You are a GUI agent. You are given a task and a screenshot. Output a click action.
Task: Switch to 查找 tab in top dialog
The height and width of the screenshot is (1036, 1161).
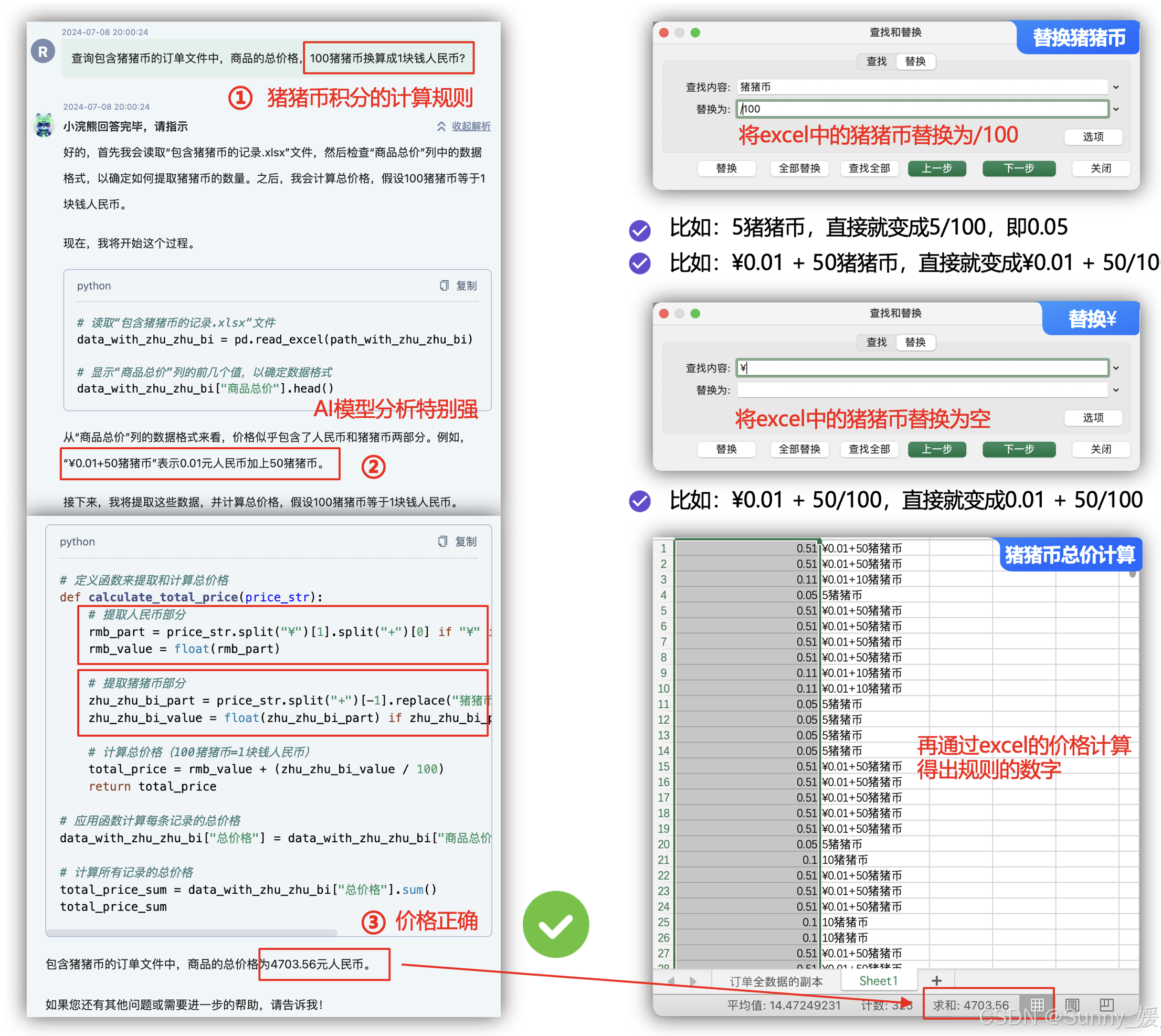click(x=877, y=61)
